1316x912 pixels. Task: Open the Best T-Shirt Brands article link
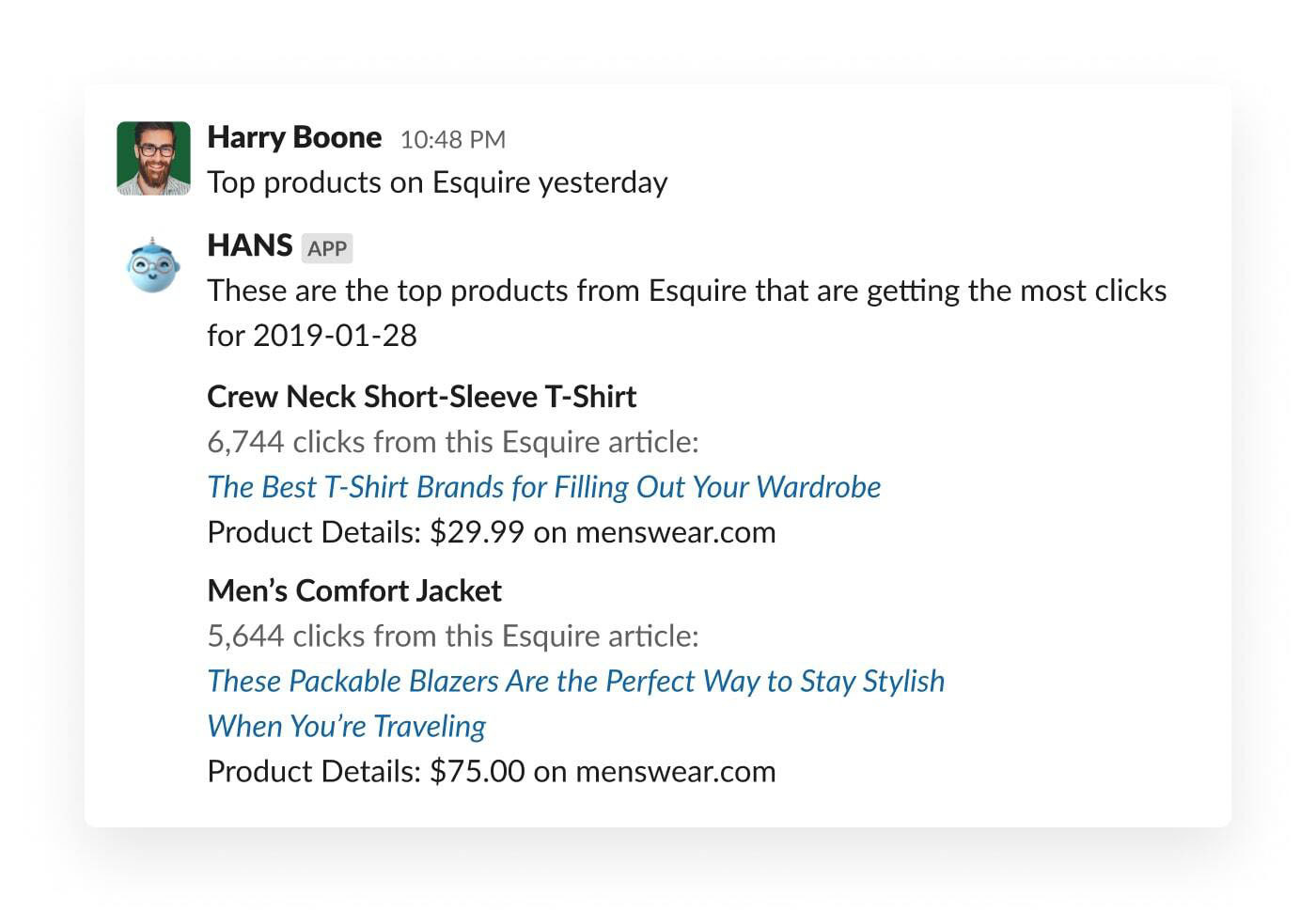pyautogui.click(x=544, y=487)
